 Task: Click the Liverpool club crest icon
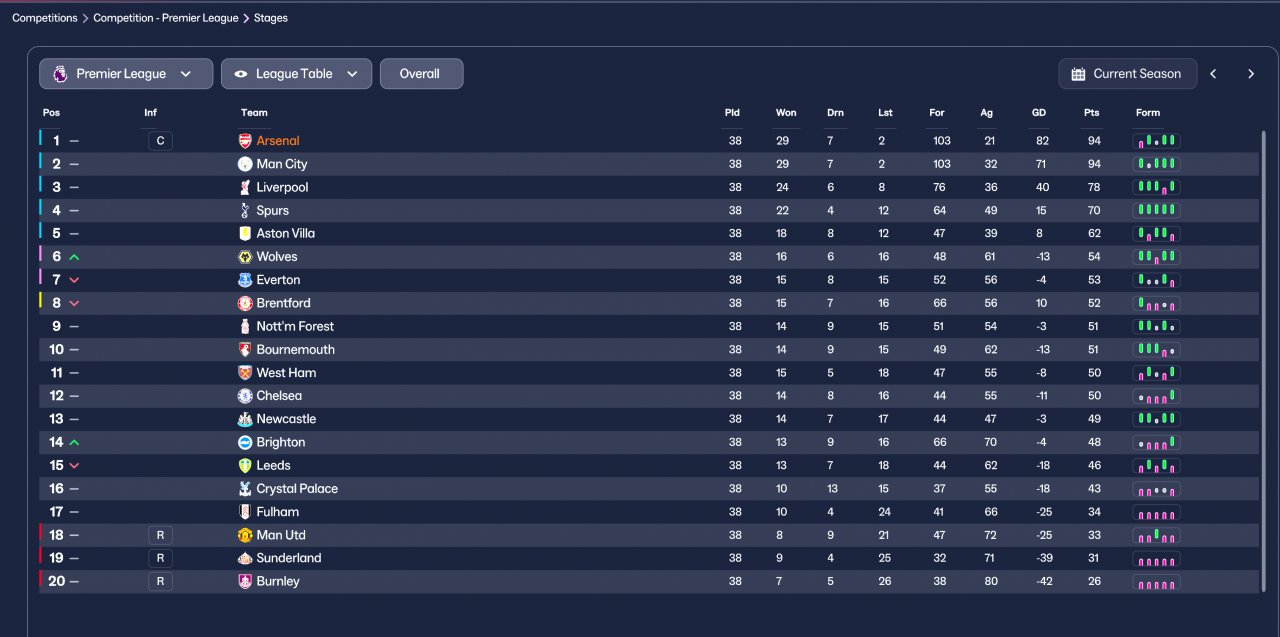pyautogui.click(x=245, y=187)
